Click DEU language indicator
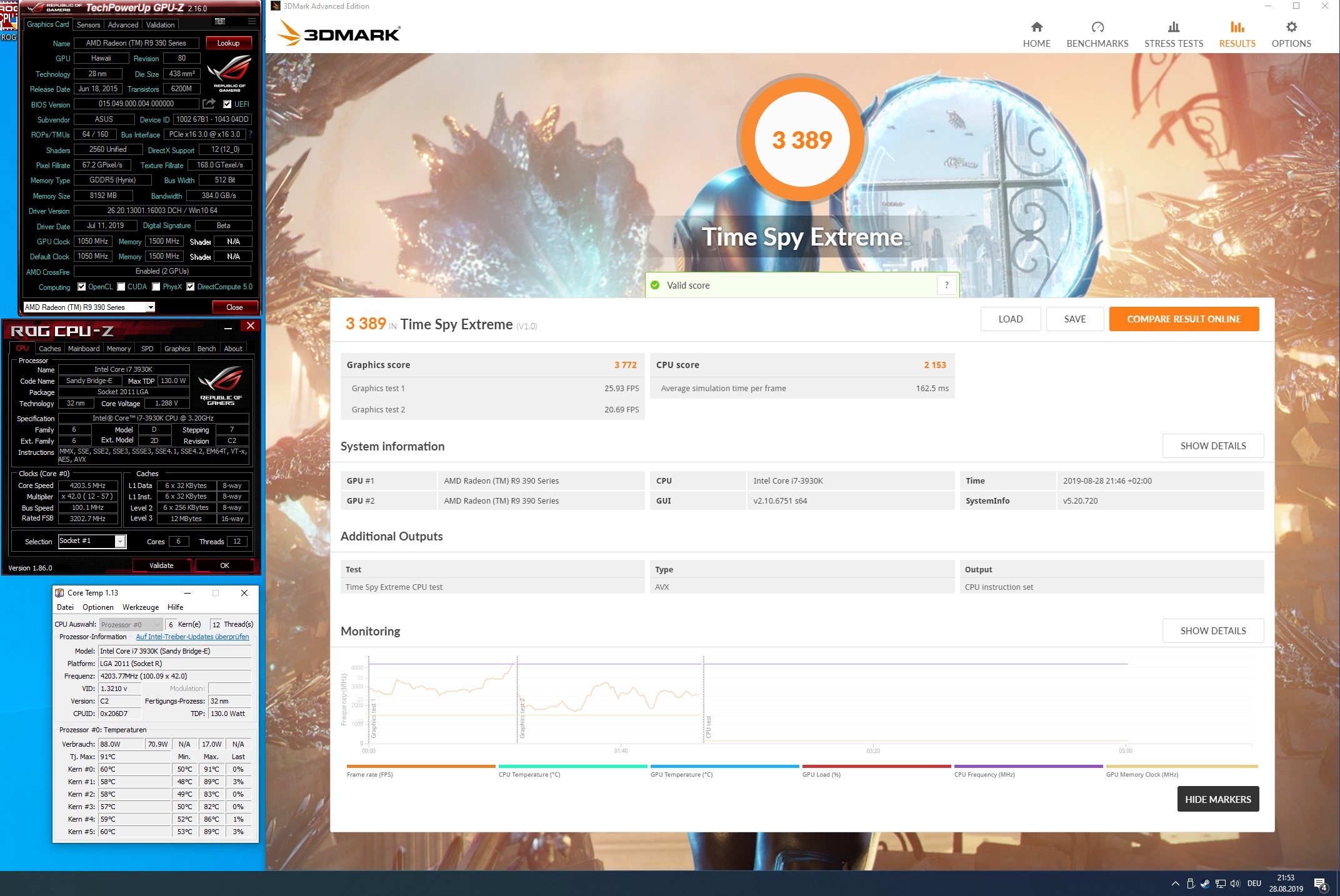Screen dimensions: 1340x896 pyautogui.click(x=1254, y=884)
